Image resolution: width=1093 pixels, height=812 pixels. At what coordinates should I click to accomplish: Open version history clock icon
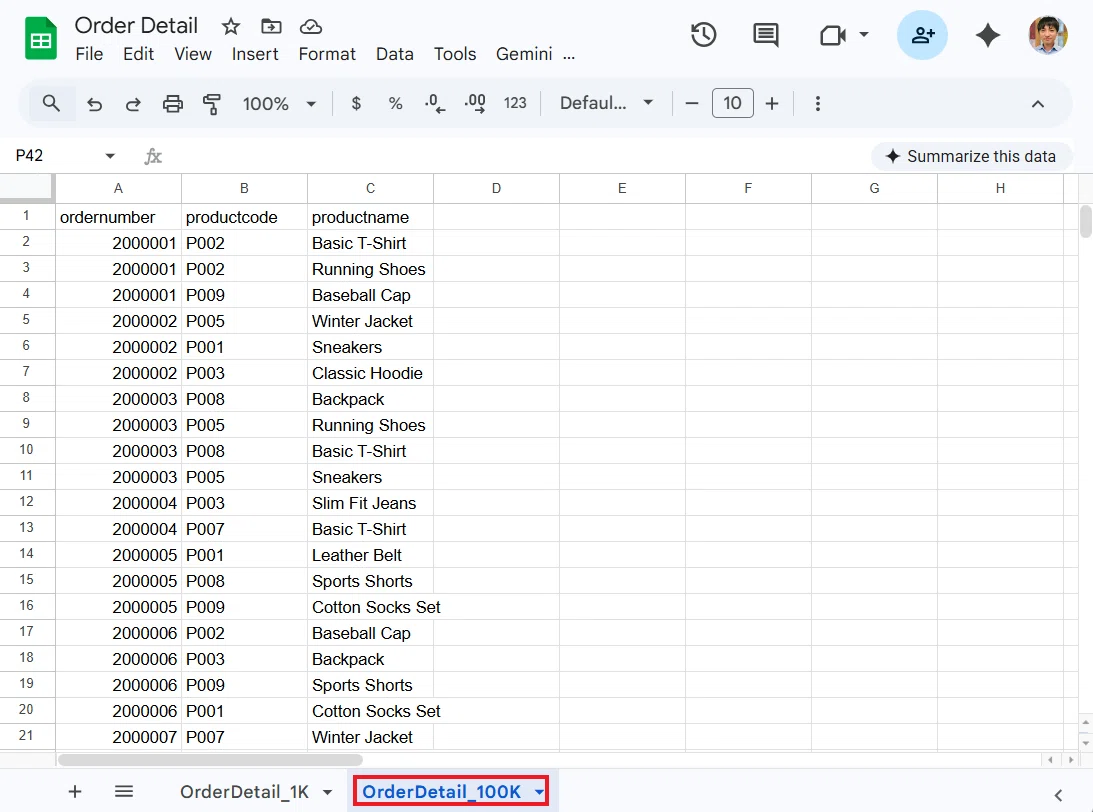[x=703, y=35]
